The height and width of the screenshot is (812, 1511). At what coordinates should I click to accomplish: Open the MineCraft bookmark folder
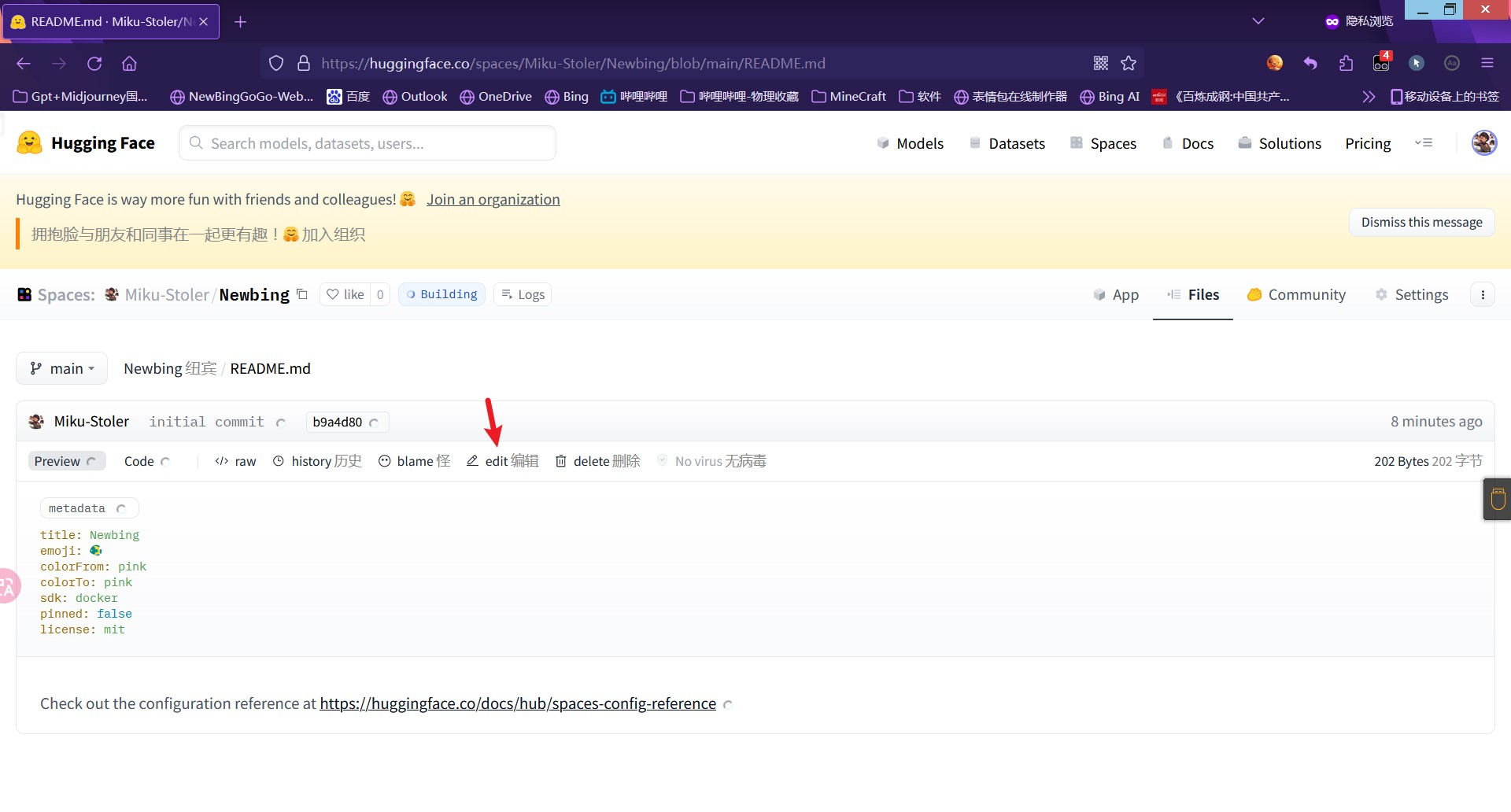click(849, 97)
